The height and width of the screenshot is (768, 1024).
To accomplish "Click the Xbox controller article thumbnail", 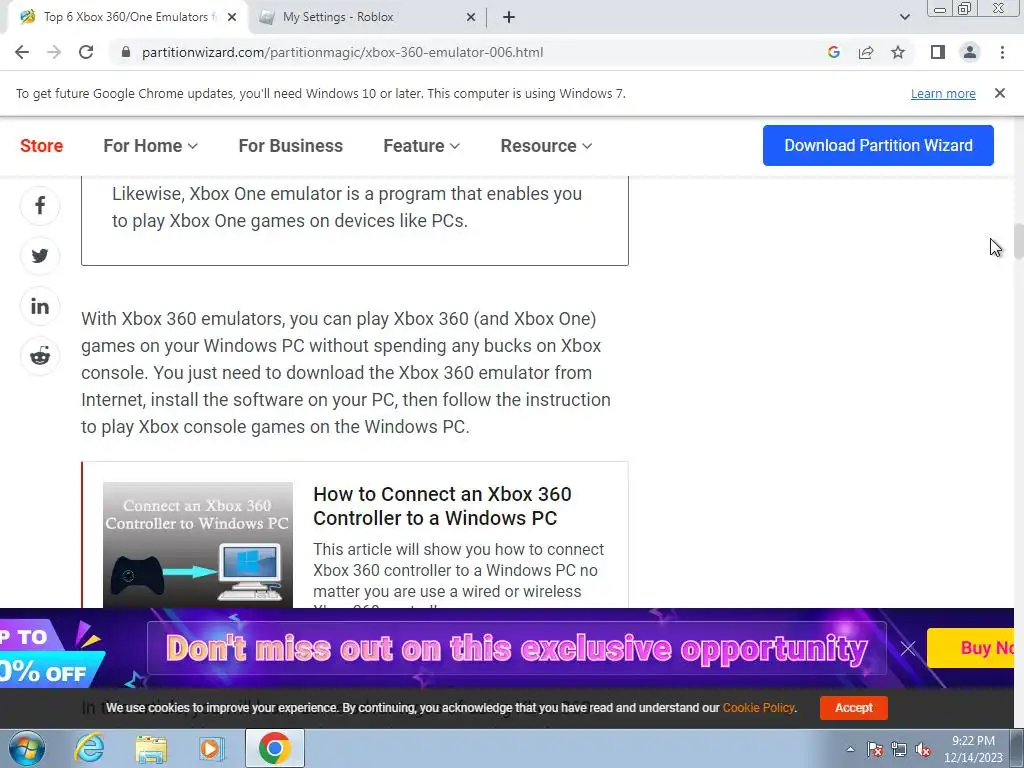I will [x=198, y=545].
